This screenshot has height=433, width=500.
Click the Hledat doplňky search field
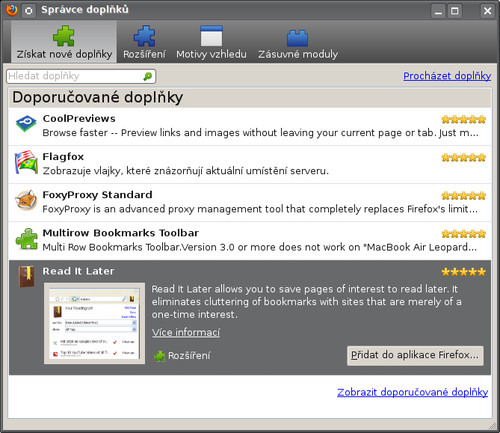tap(81, 76)
